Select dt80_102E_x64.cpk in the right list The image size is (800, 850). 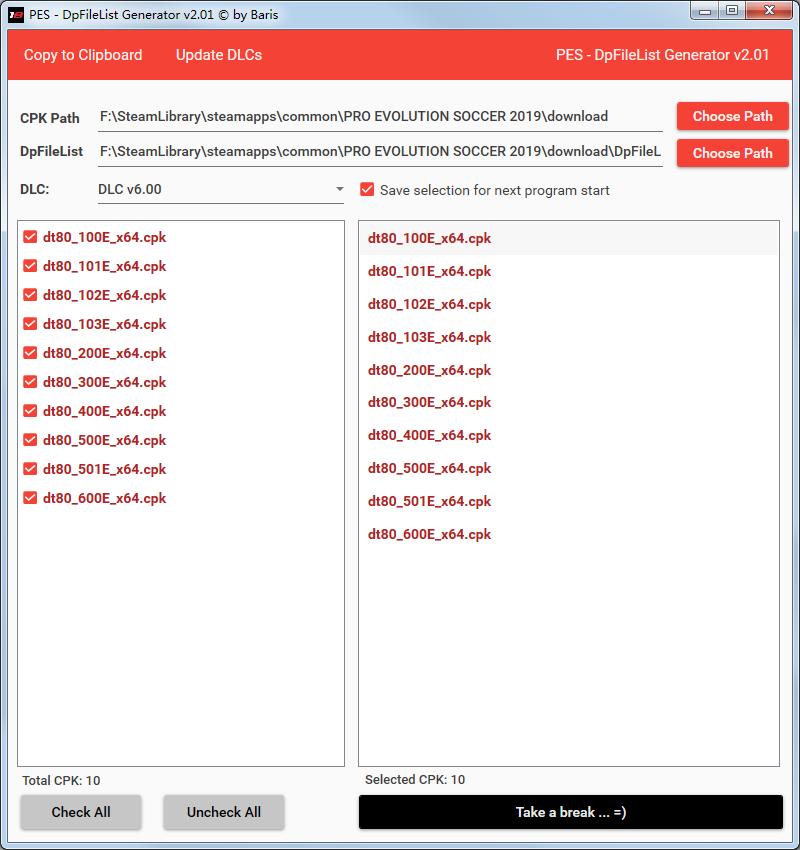pos(569,304)
